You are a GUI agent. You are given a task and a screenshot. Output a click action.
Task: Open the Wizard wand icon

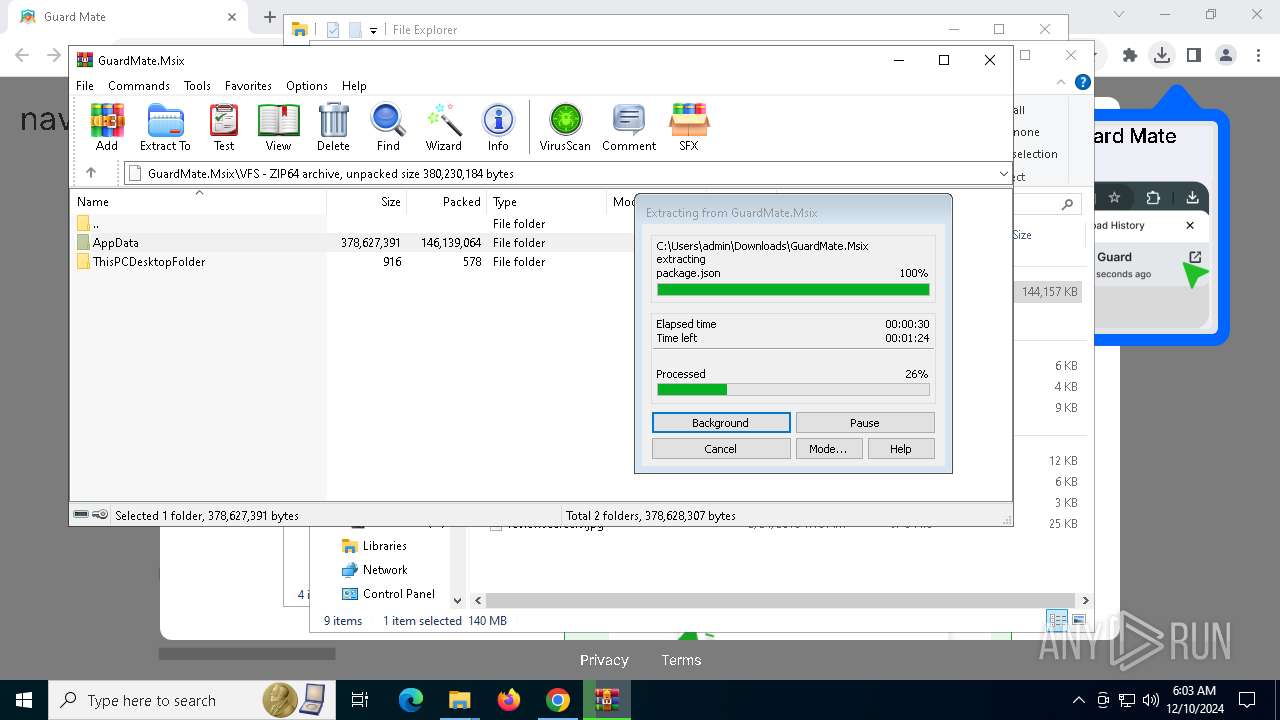(x=444, y=127)
